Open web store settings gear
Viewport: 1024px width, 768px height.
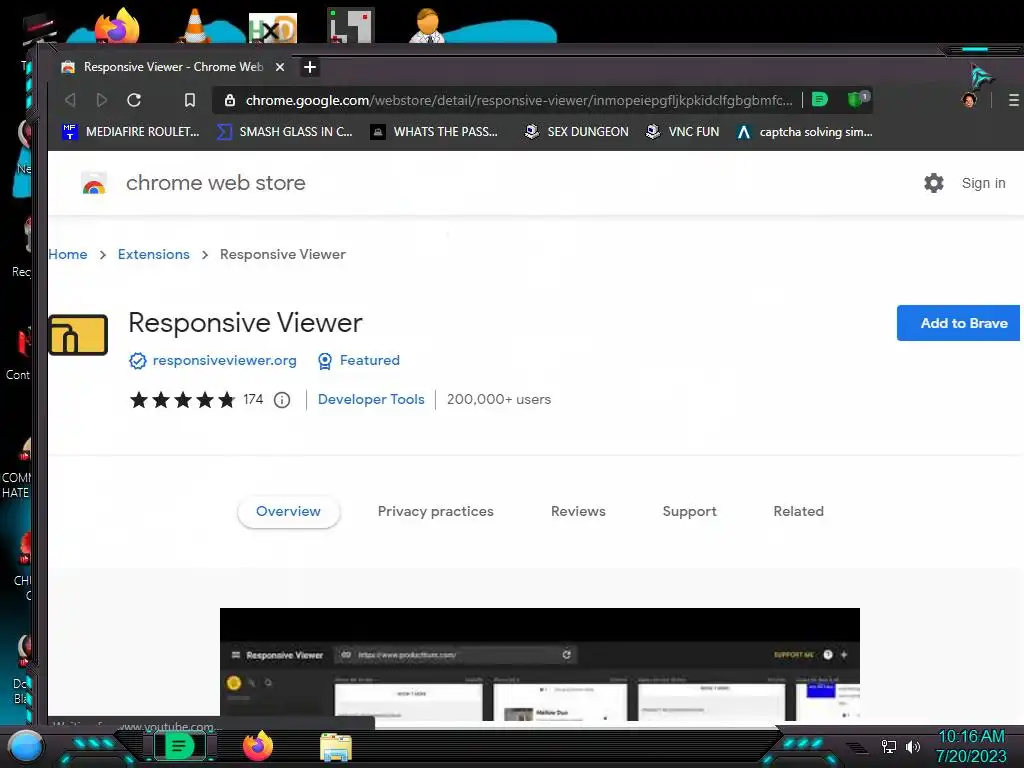(x=934, y=183)
